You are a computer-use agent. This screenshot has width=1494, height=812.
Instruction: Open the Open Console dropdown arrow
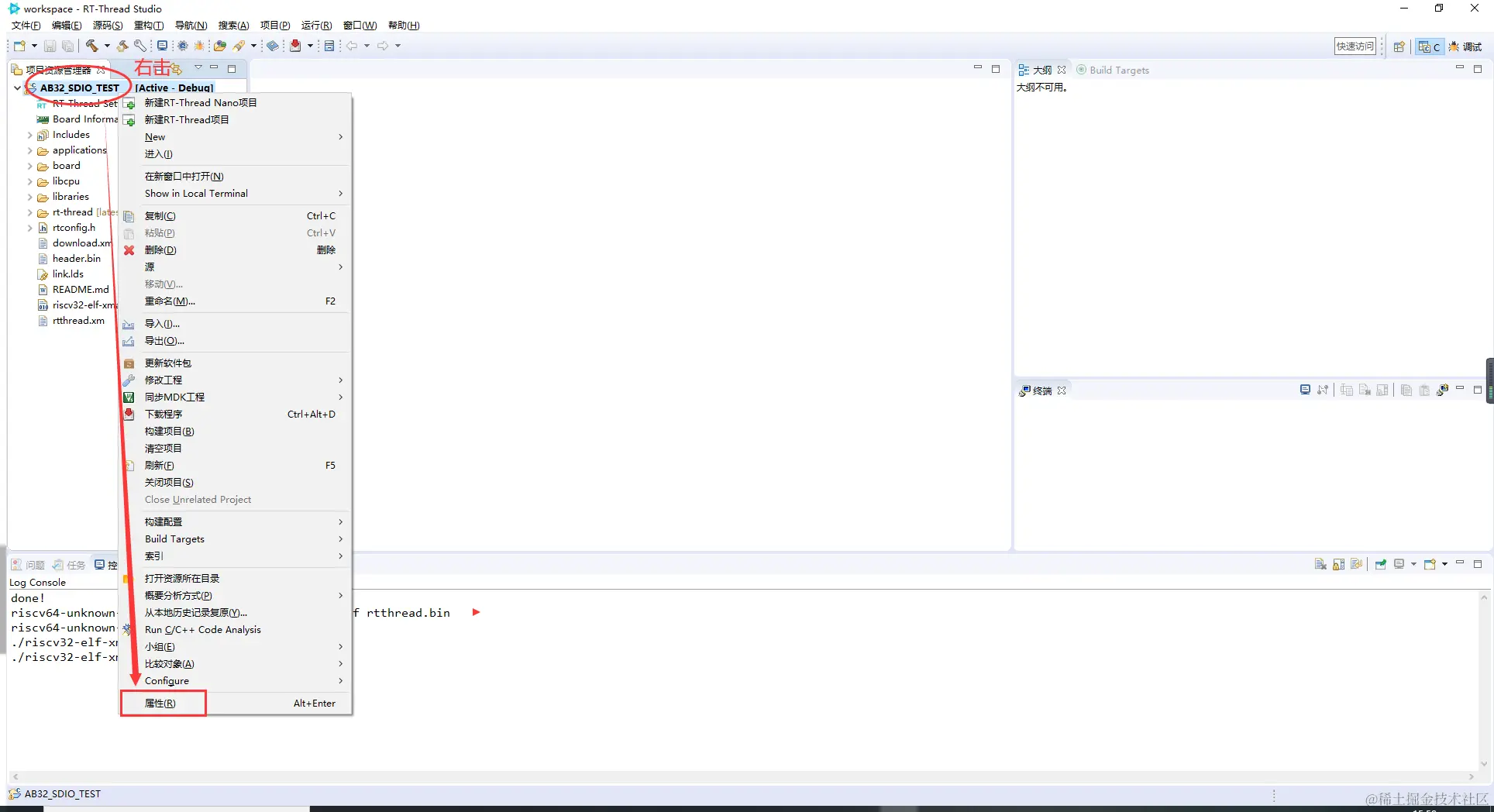pos(1444,564)
